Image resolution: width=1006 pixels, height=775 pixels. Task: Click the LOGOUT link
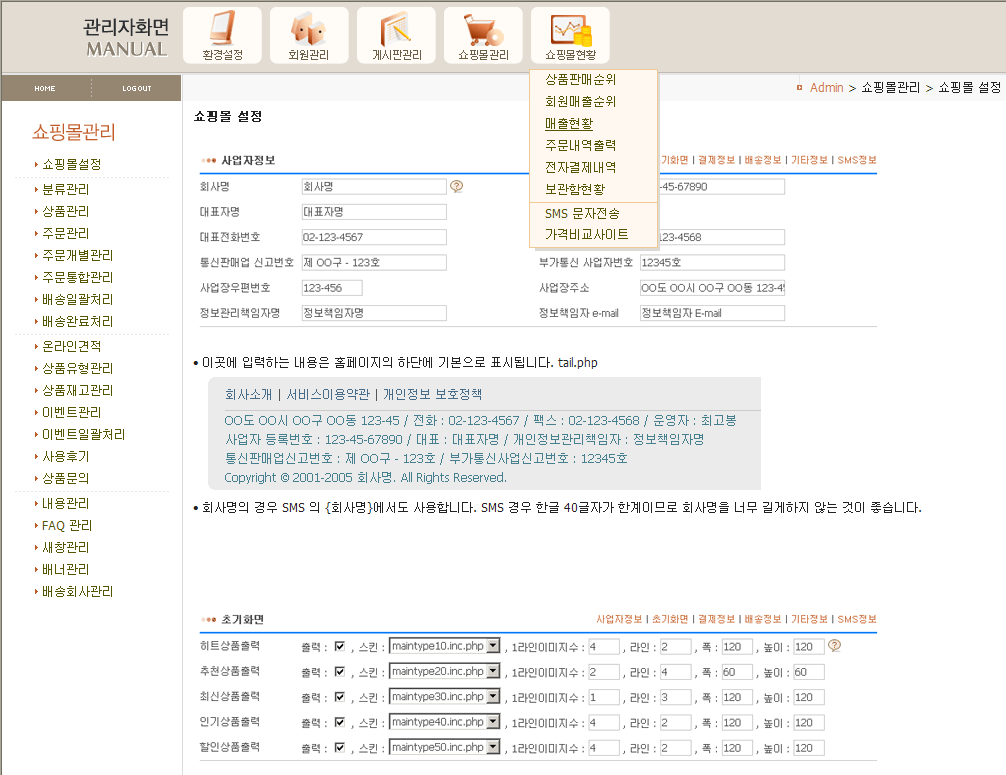pyautogui.click(x=137, y=88)
